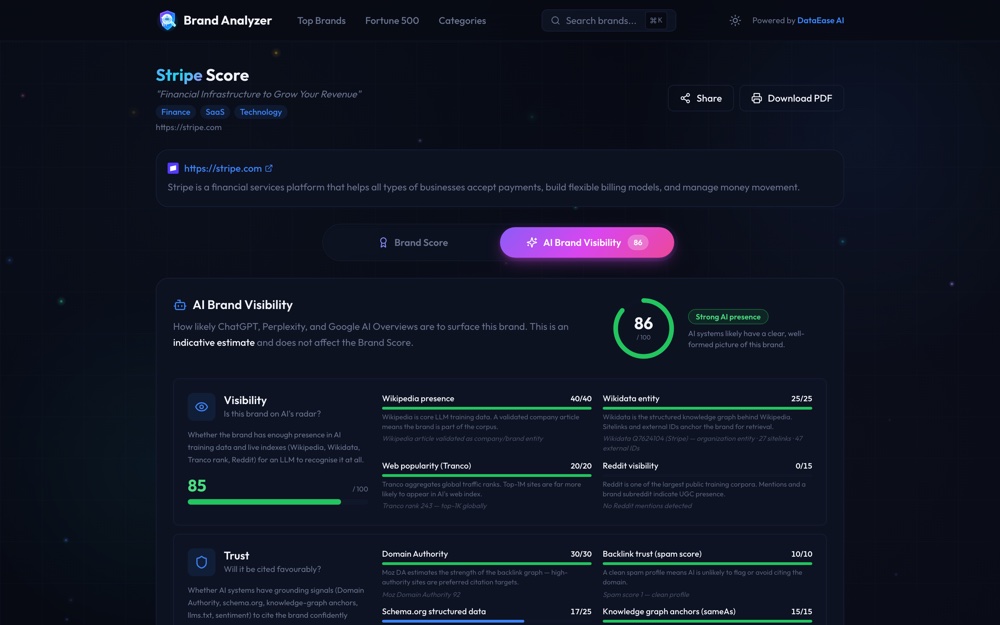
Task: Click the eye icon in Visibility card
Action: click(x=202, y=407)
